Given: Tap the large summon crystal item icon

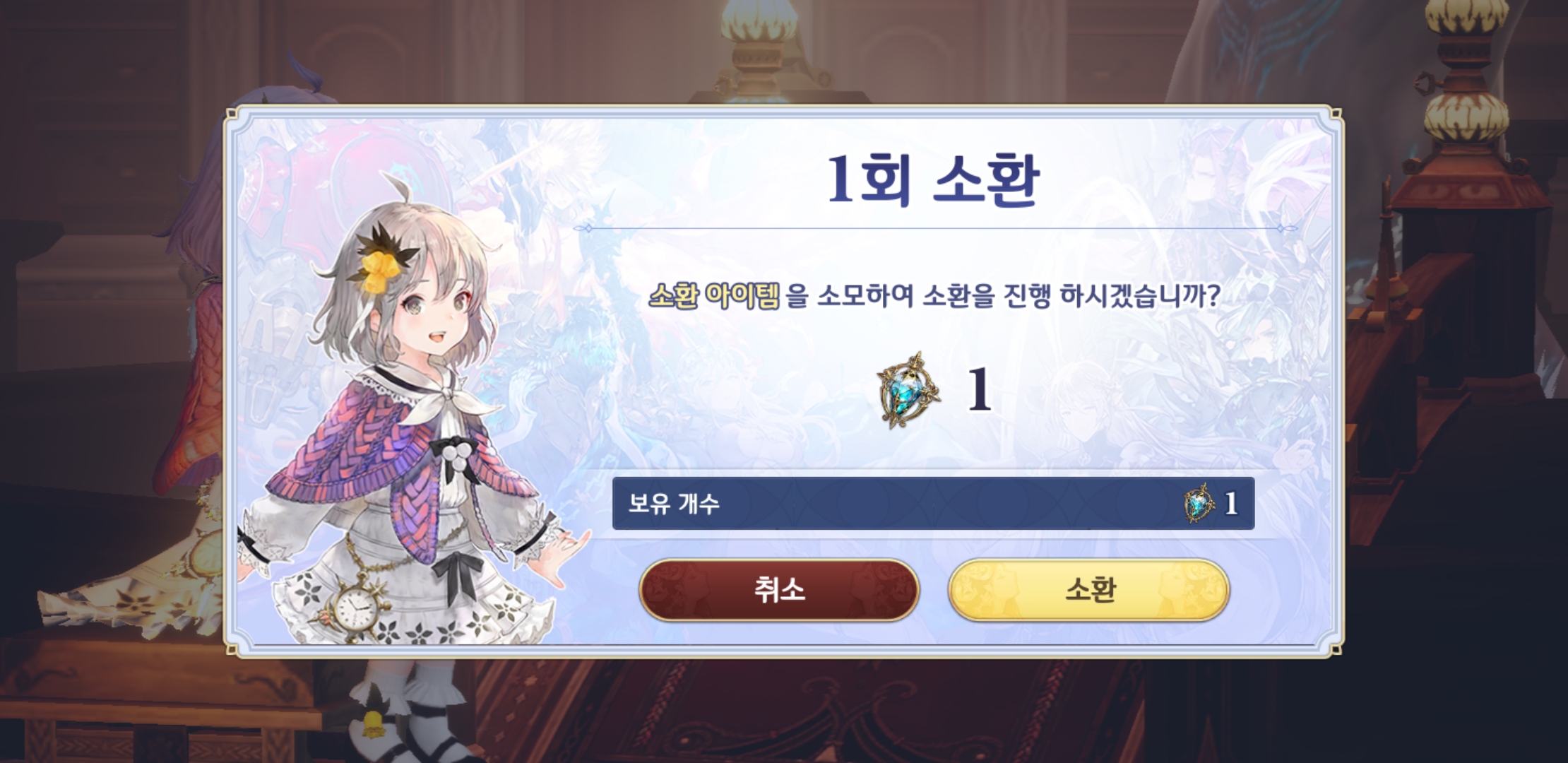Looking at the screenshot, I should pos(908,390).
